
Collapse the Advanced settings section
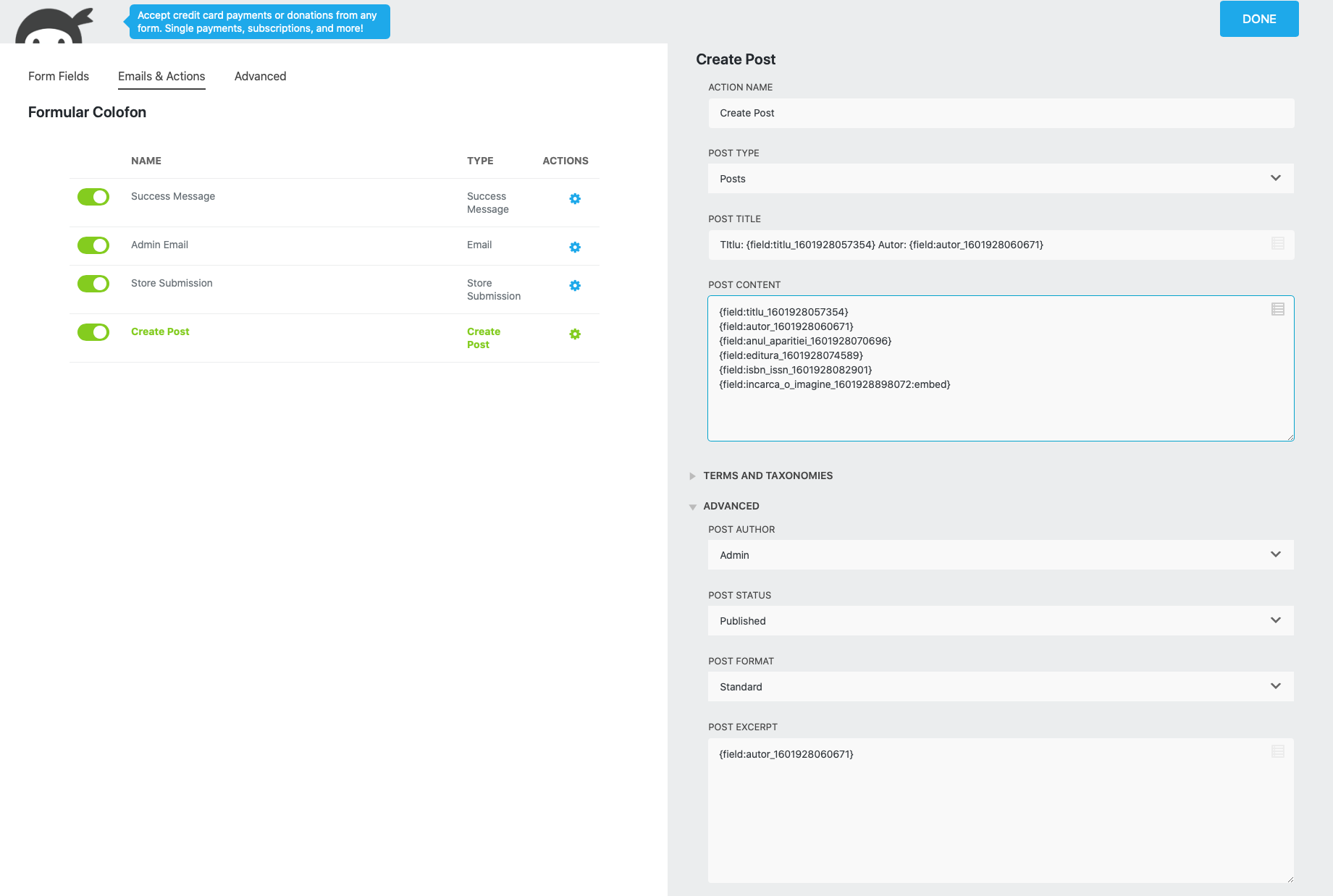coord(731,506)
